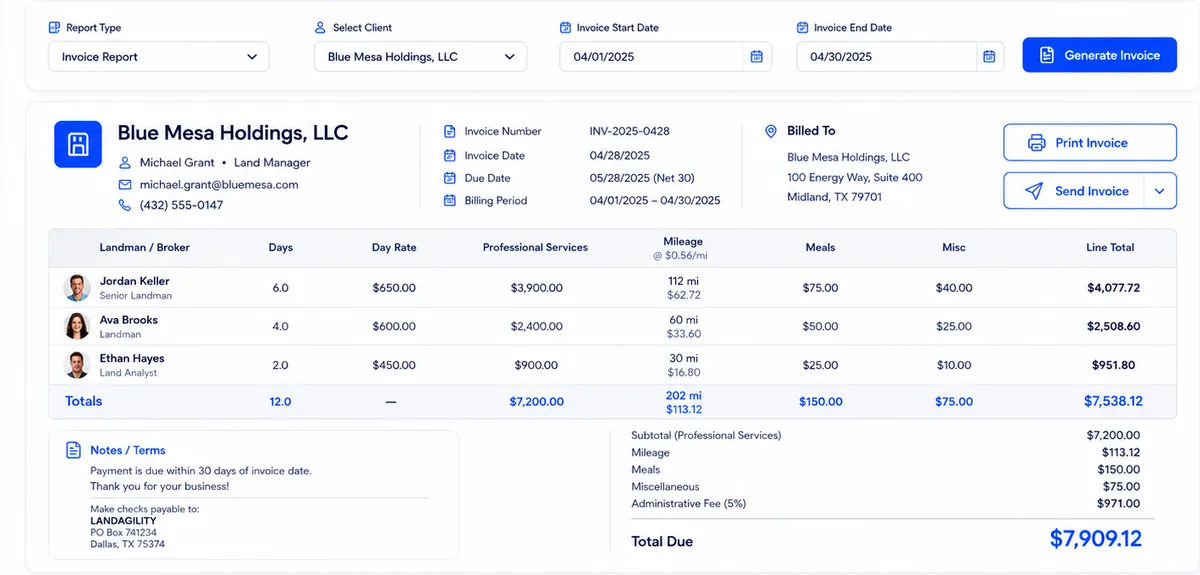Click the Send Invoice button
The height and width of the screenshot is (575, 1200).
pyautogui.click(x=1073, y=191)
